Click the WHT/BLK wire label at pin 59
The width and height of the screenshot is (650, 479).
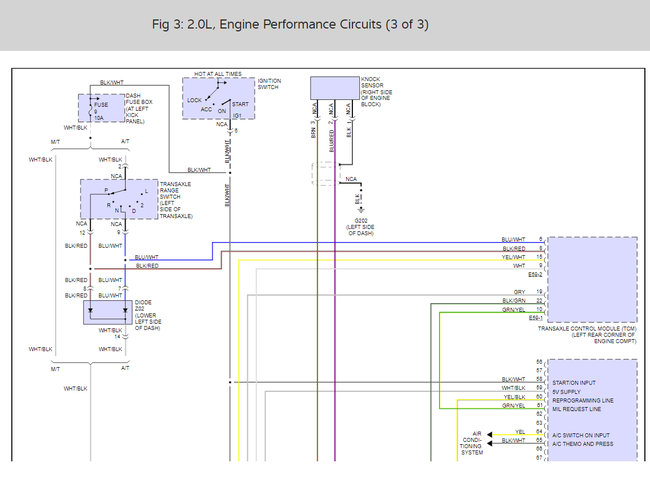click(513, 388)
